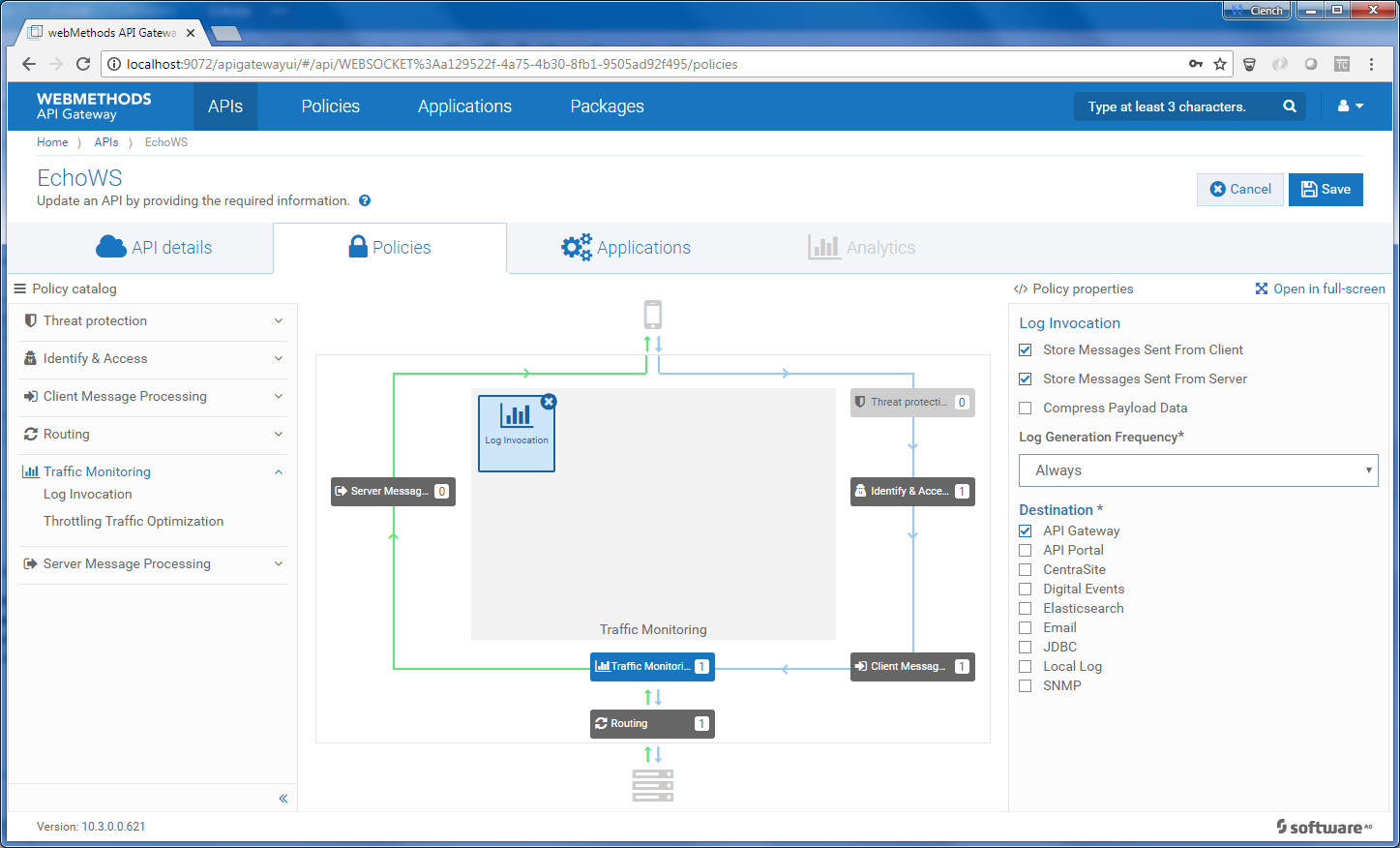
Task: Expand Server Message Processing section
Action: coord(153,564)
